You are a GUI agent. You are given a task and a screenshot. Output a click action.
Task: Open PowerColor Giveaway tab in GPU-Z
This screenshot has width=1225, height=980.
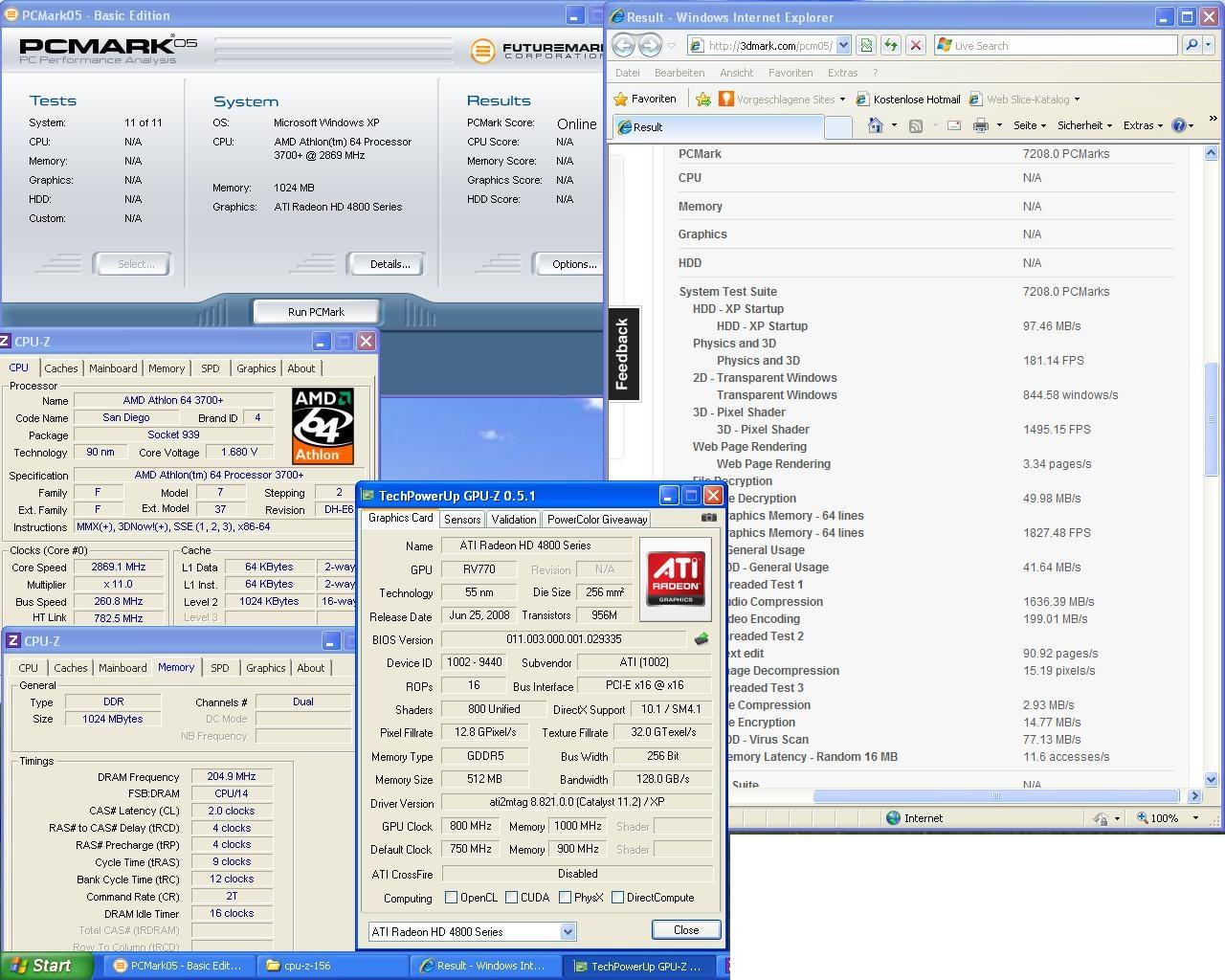coord(597,519)
